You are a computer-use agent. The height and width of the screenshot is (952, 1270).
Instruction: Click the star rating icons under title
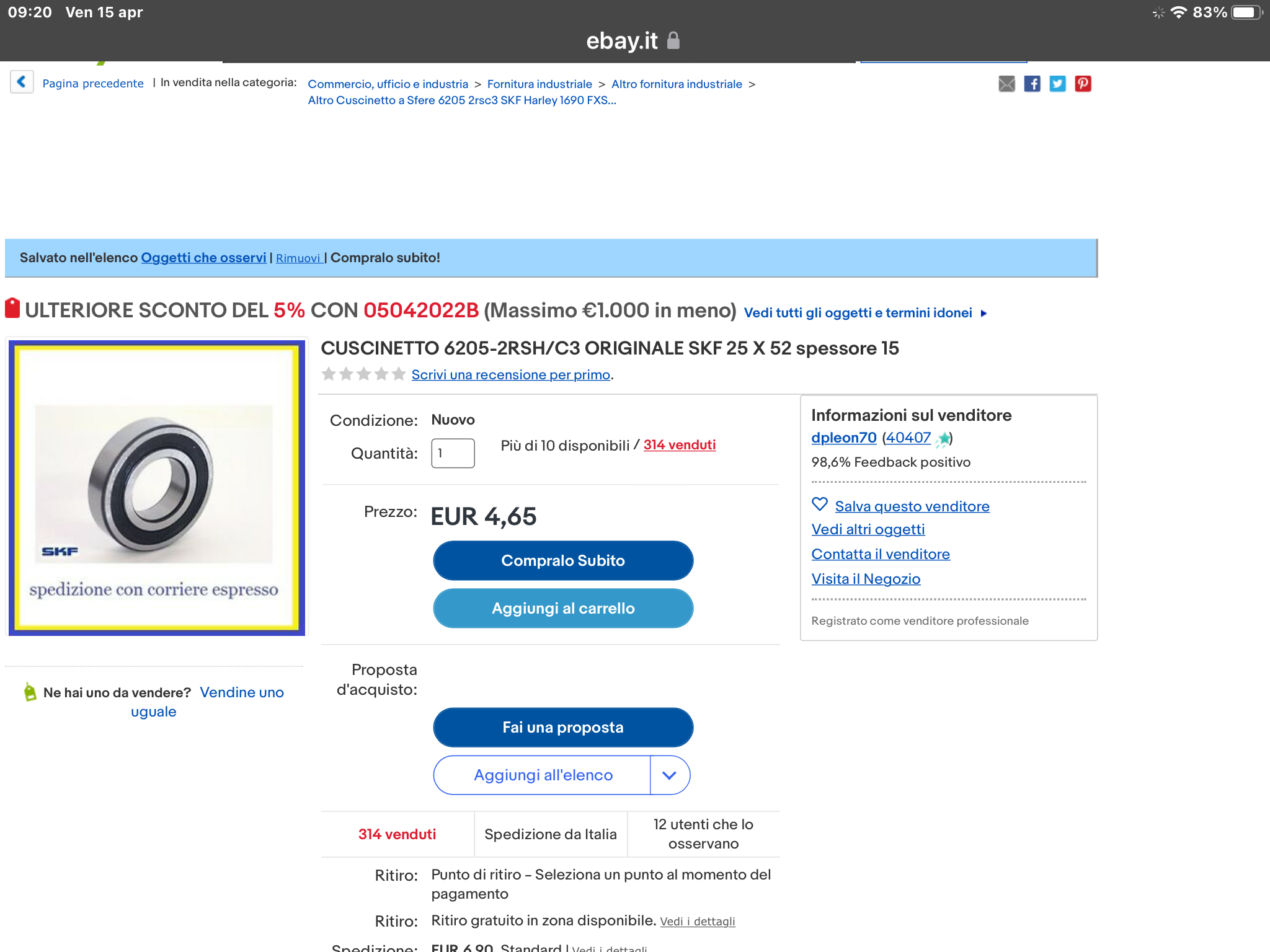tap(363, 374)
